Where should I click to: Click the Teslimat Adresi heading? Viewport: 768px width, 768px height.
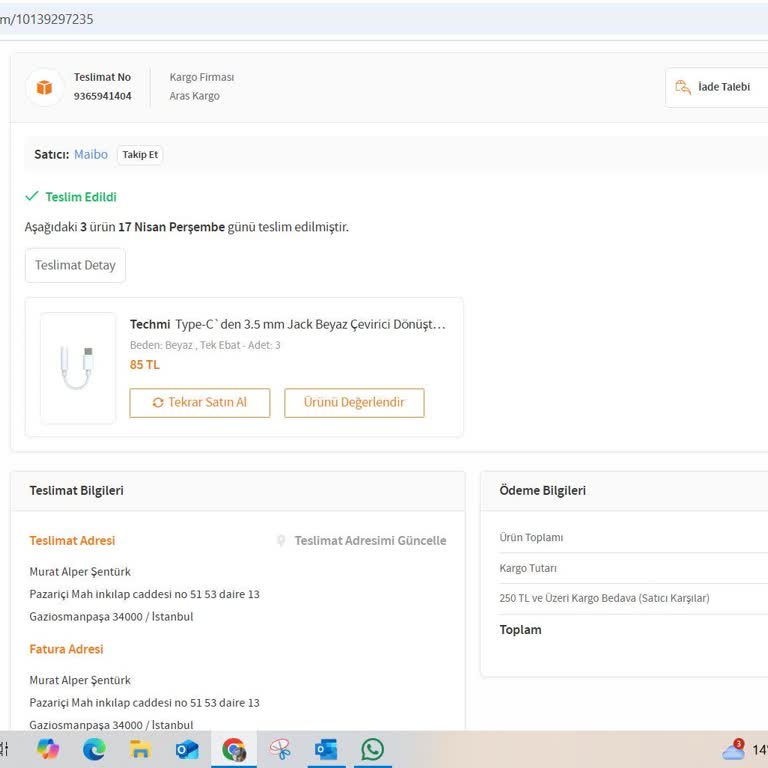point(72,540)
